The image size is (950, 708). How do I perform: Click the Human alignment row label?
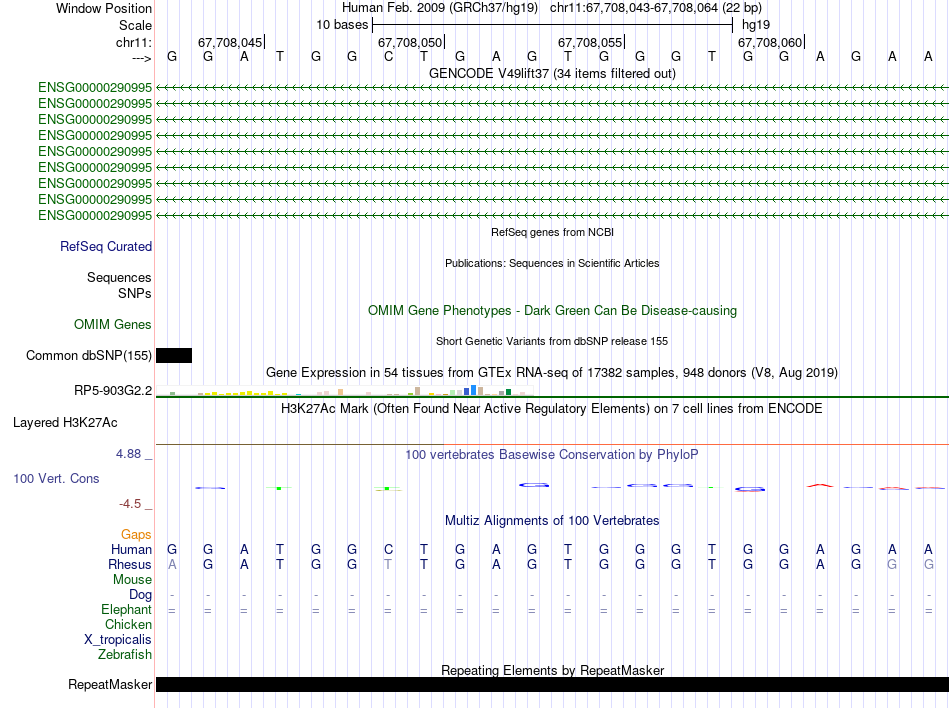coord(131,549)
